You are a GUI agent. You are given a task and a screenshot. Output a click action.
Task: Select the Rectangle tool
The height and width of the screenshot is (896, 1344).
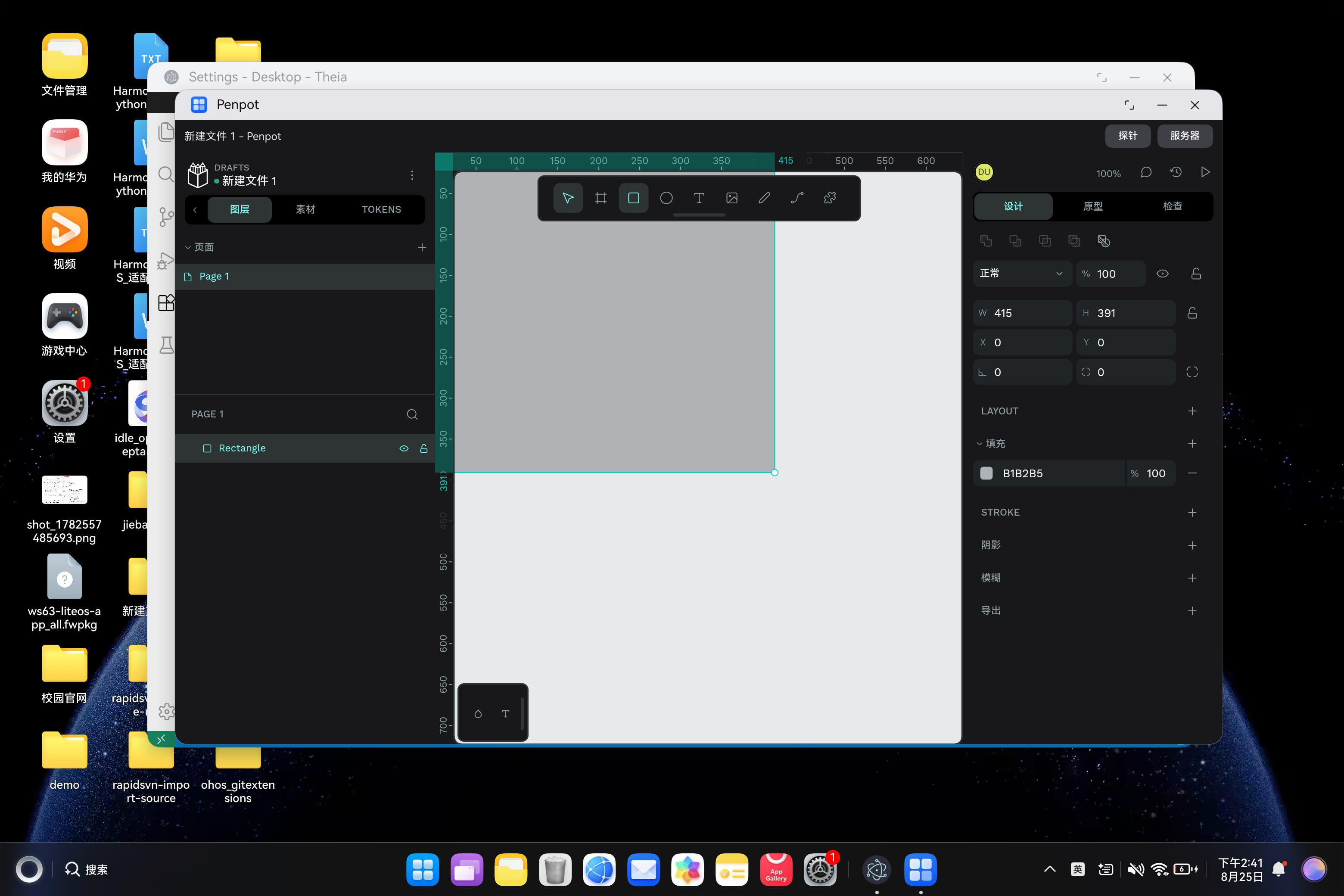click(634, 198)
